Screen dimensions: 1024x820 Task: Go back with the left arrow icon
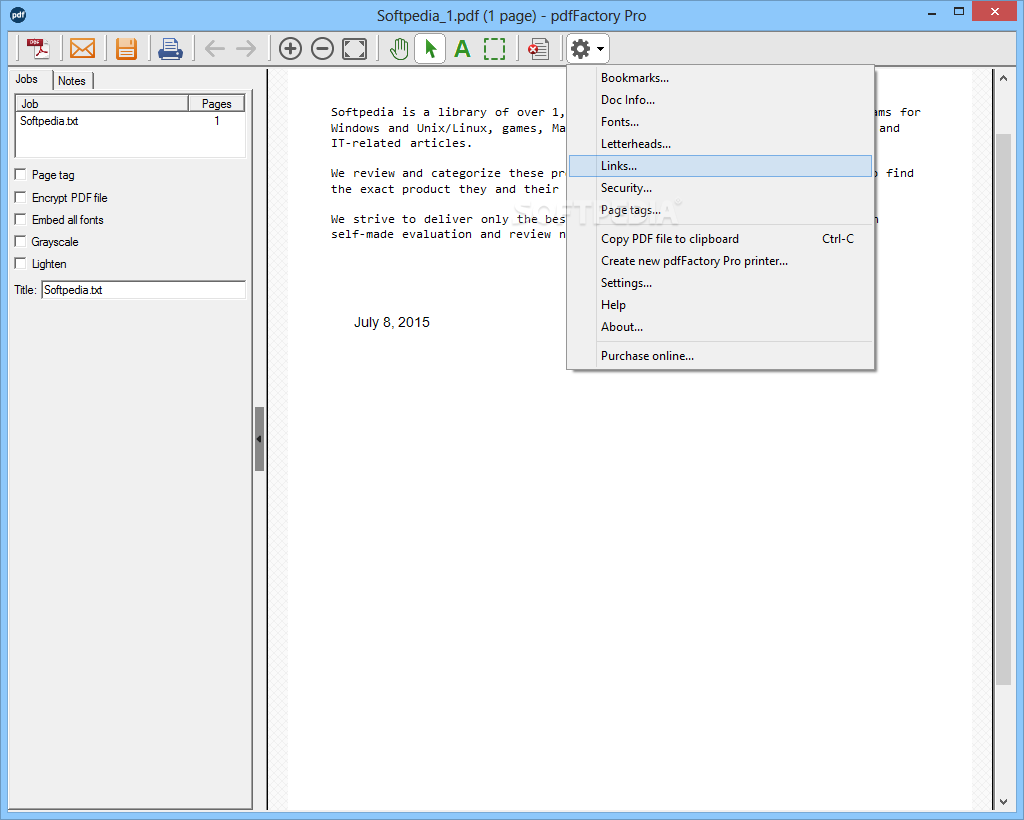(214, 48)
